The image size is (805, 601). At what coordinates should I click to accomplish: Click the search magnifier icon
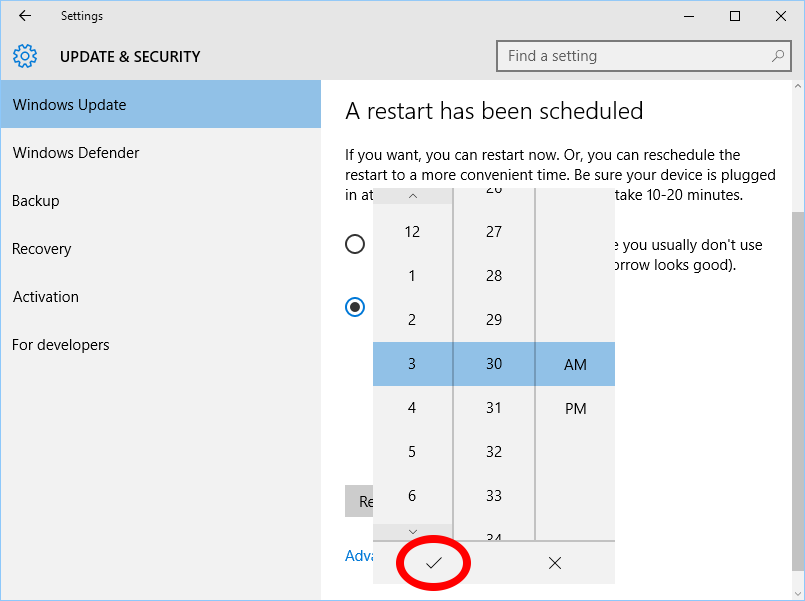(x=778, y=56)
